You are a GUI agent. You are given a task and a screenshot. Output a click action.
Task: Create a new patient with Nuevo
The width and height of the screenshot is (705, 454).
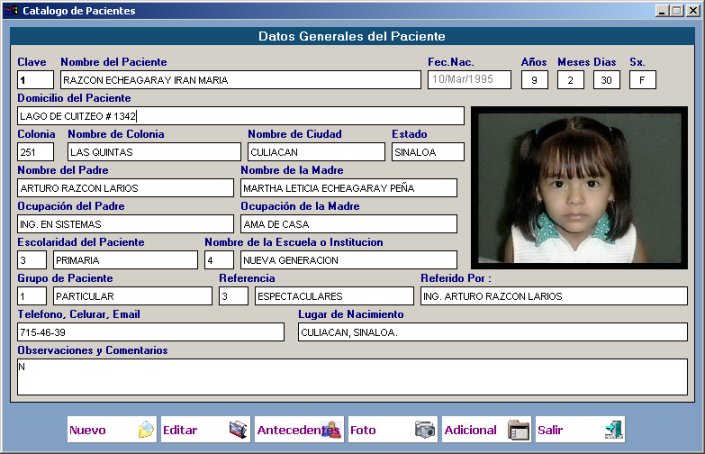click(112, 429)
